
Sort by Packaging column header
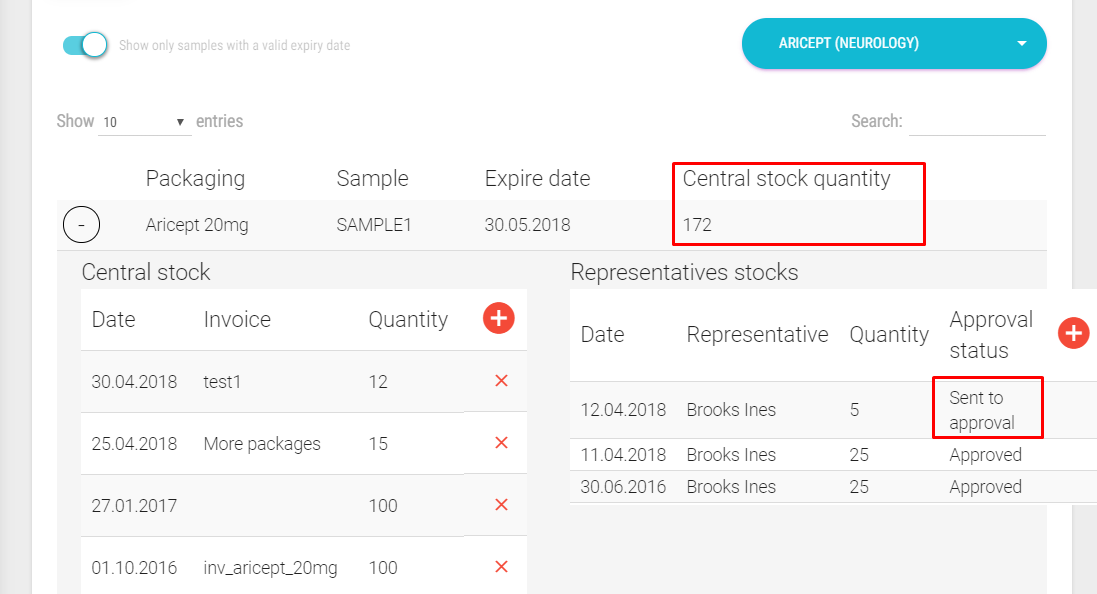pos(195,179)
